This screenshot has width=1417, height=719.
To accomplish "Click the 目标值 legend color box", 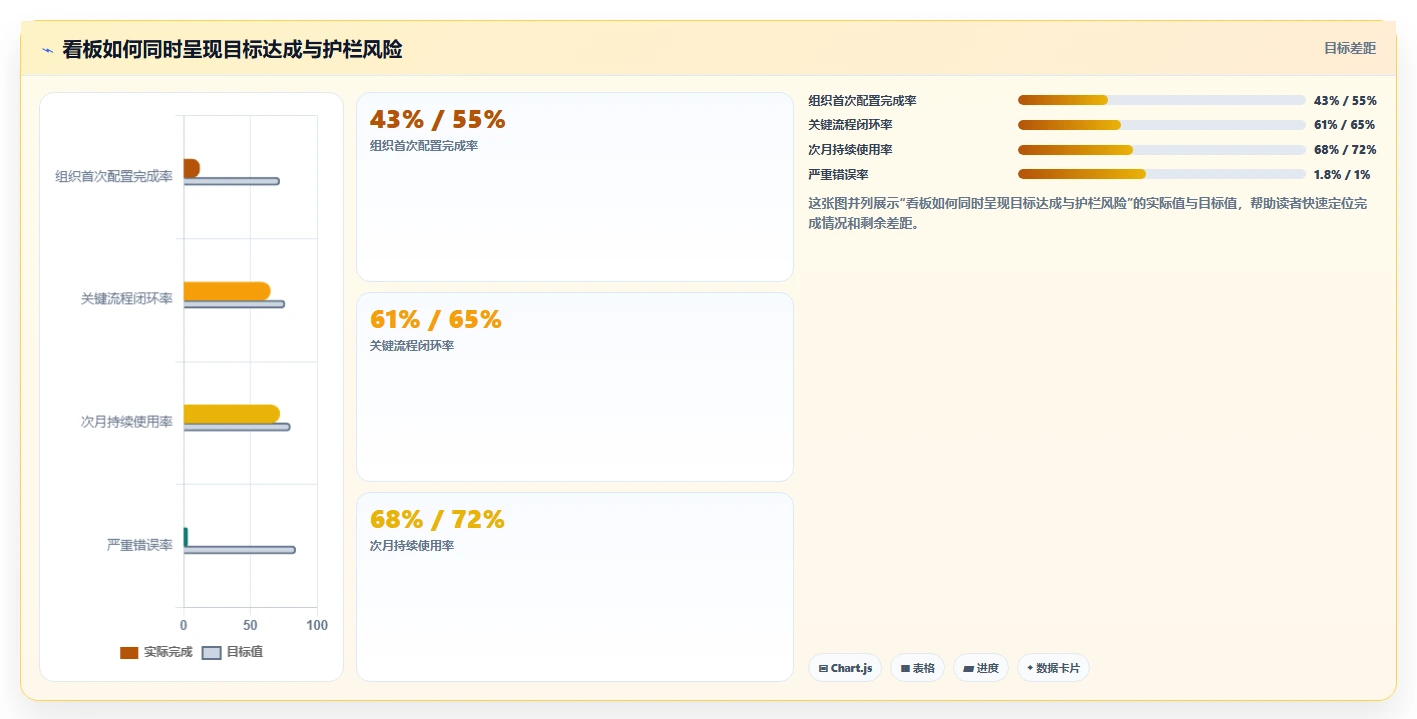I will [211, 653].
